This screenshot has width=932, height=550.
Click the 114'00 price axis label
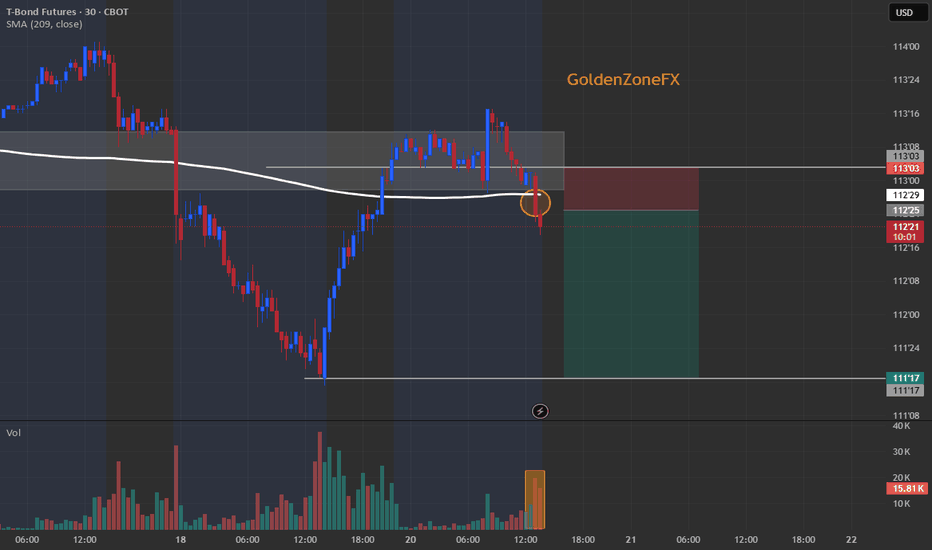click(x=906, y=46)
